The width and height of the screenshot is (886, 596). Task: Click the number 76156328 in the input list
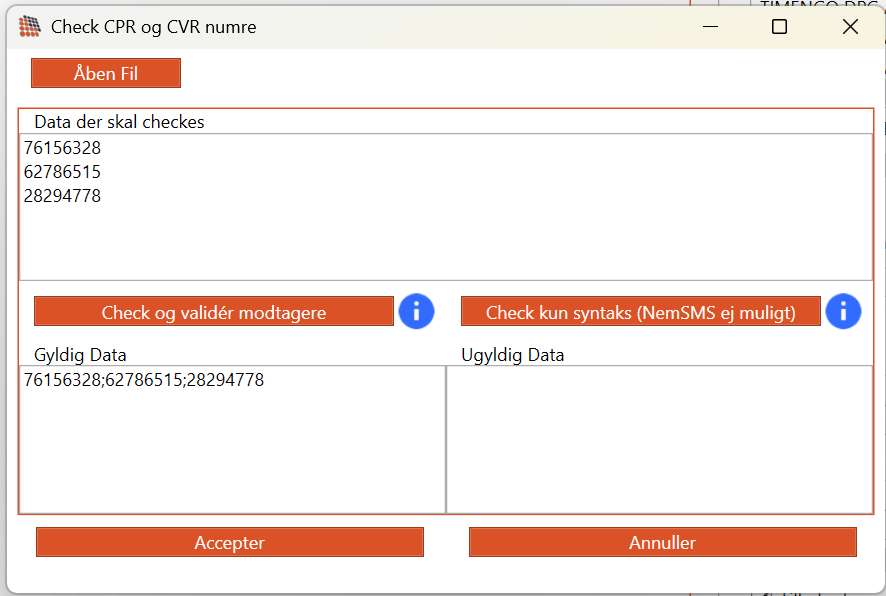click(62, 148)
